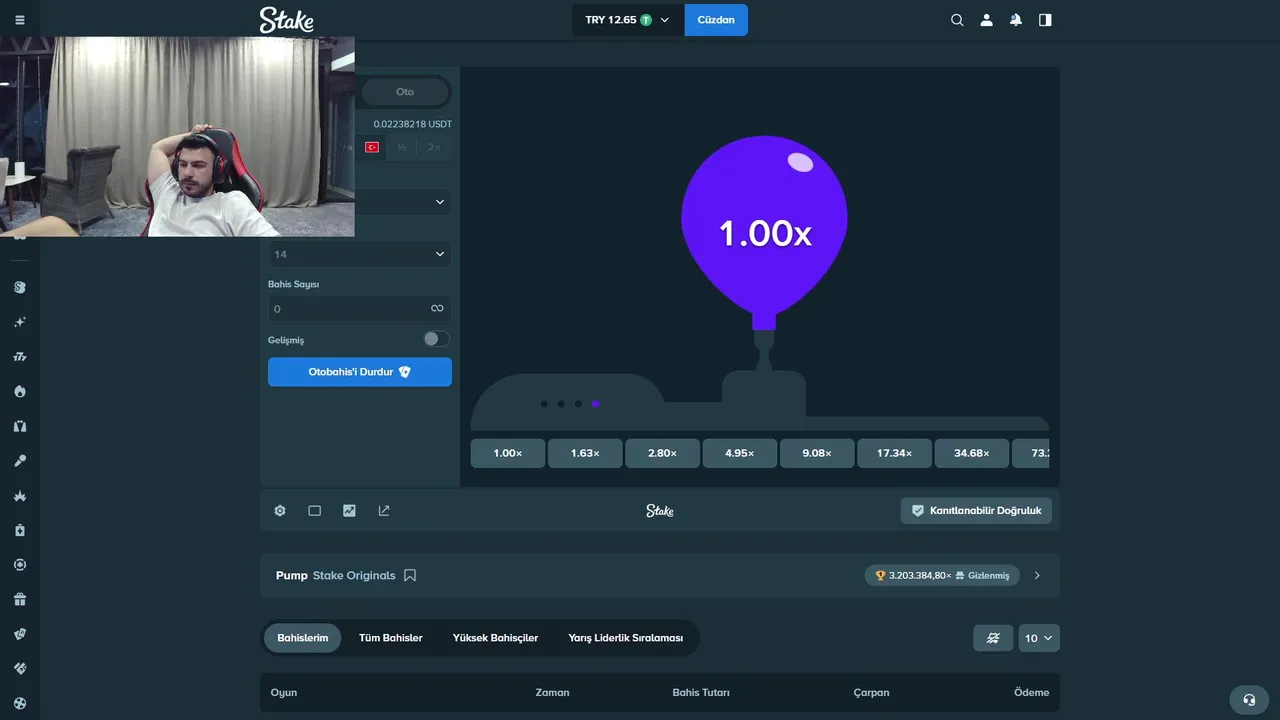The image size is (1280, 720).
Task: Click the 4.95× multiplier tile
Action: pos(740,453)
